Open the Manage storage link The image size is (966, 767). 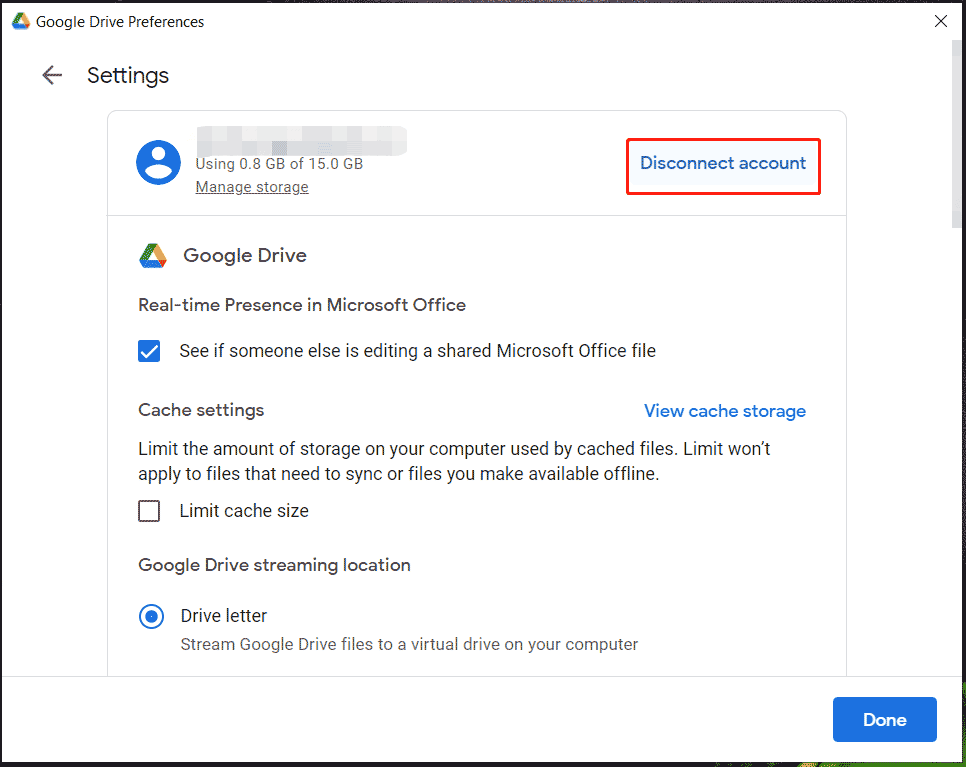(252, 187)
